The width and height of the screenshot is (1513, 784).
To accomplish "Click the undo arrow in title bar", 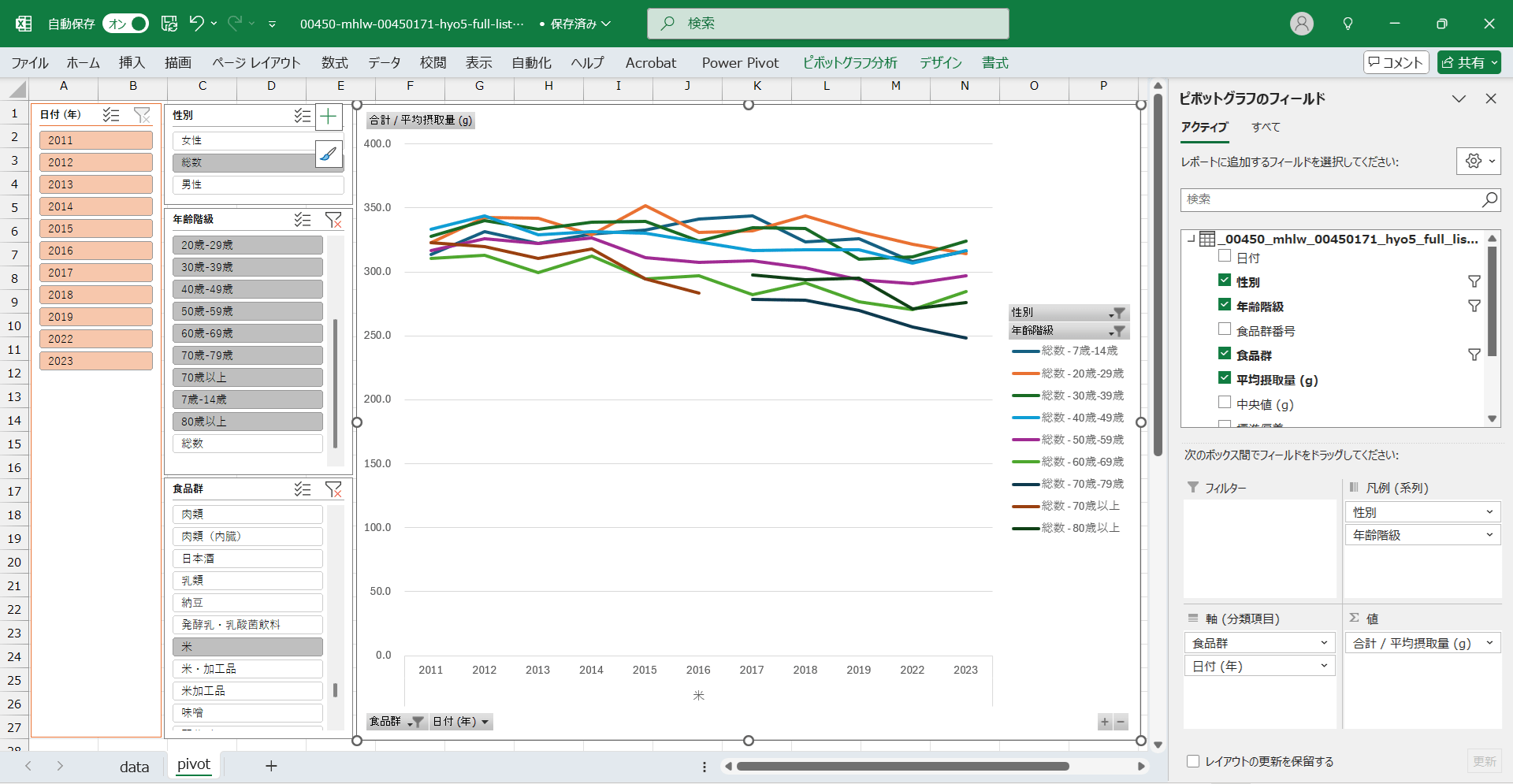I will click(x=196, y=24).
